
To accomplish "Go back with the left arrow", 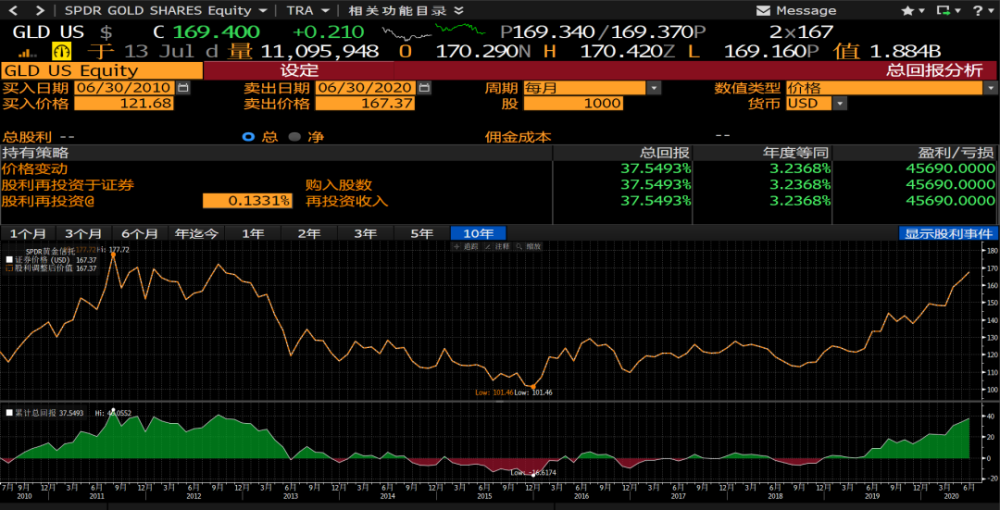I will [13, 10].
